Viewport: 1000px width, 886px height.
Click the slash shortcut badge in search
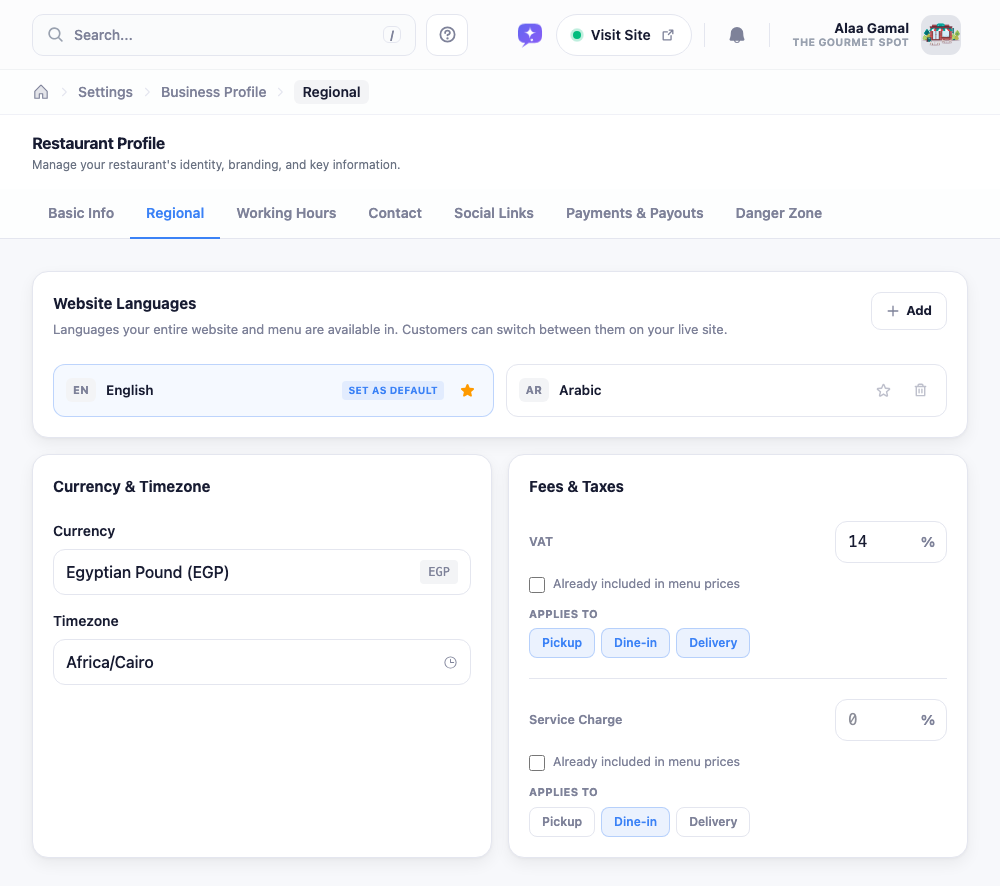[x=392, y=35]
